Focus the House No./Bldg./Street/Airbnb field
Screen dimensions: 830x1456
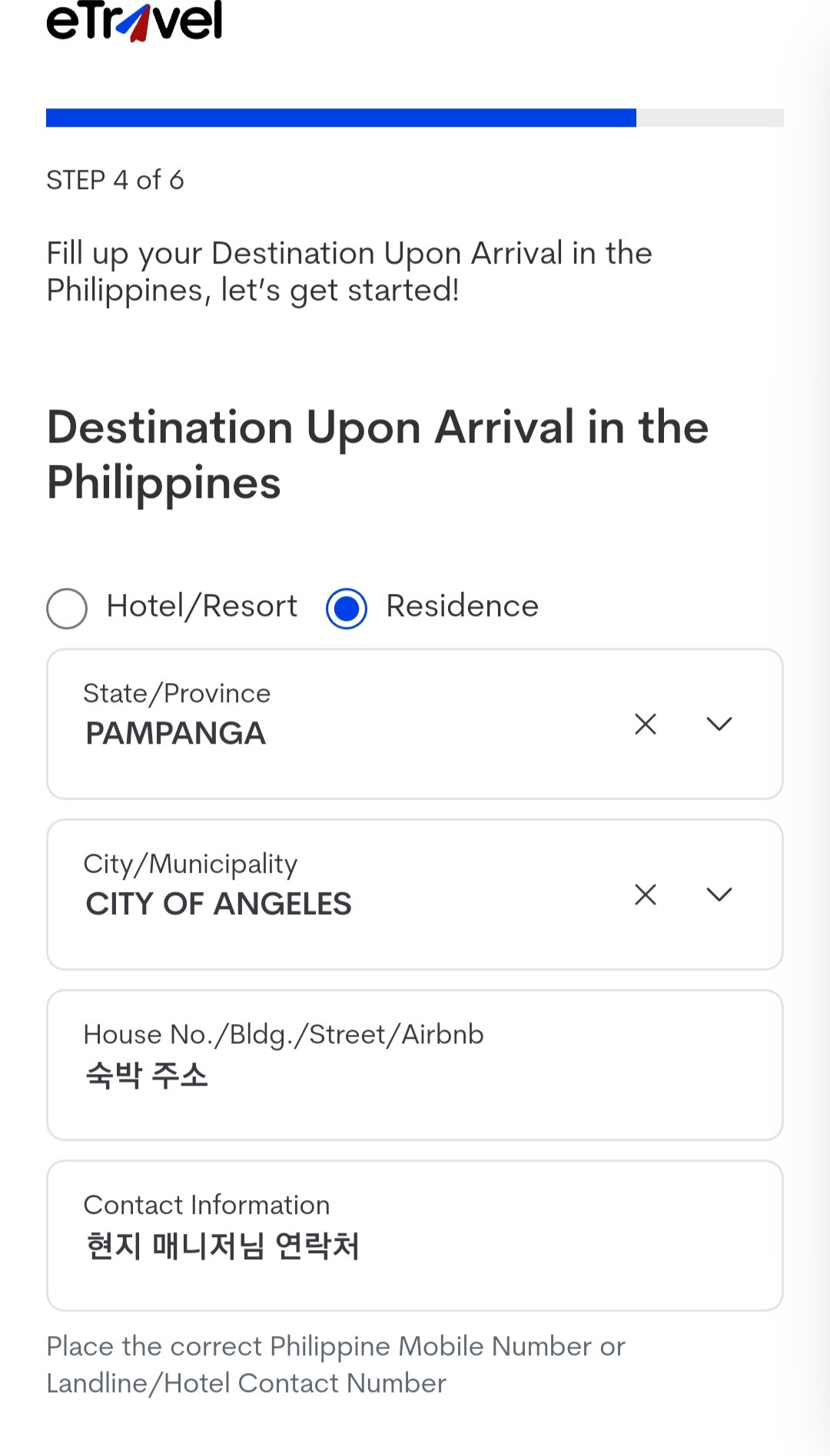(x=415, y=1074)
